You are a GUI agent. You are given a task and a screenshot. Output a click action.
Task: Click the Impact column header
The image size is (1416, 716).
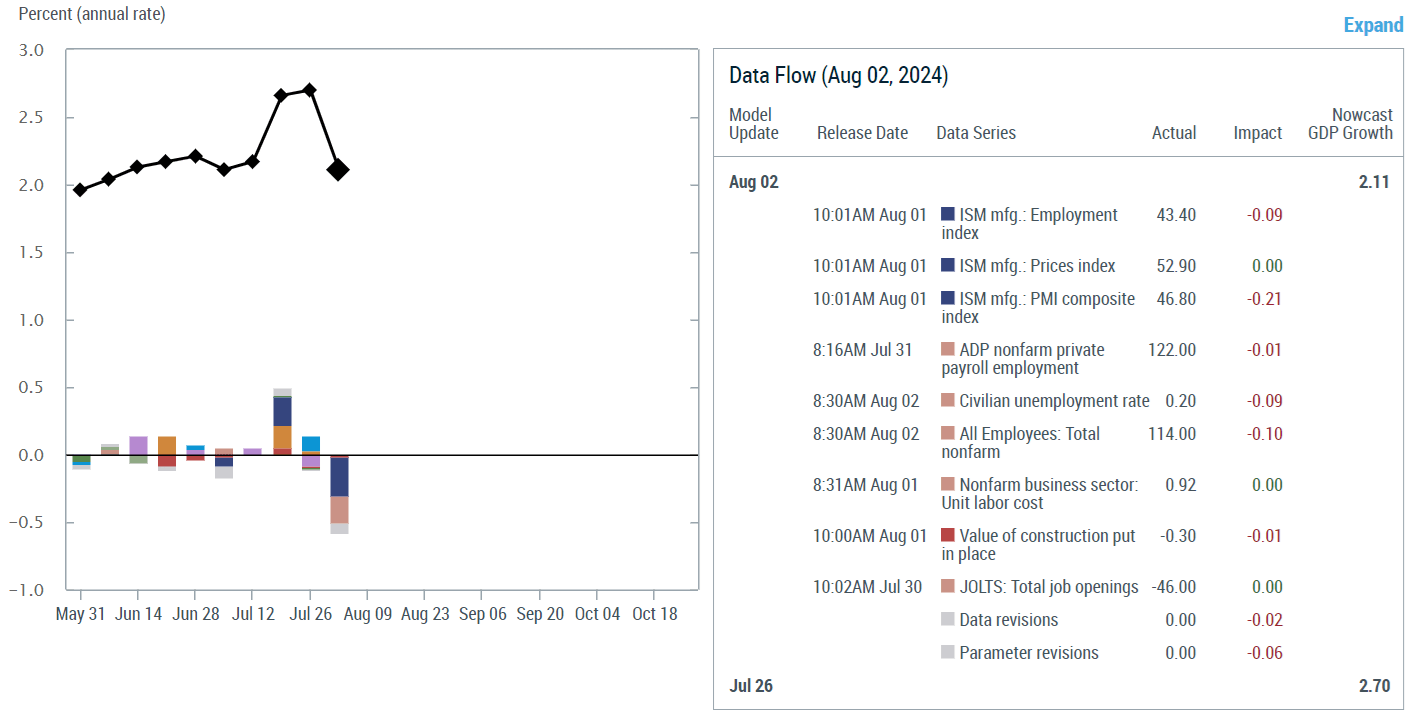point(1257,133)
